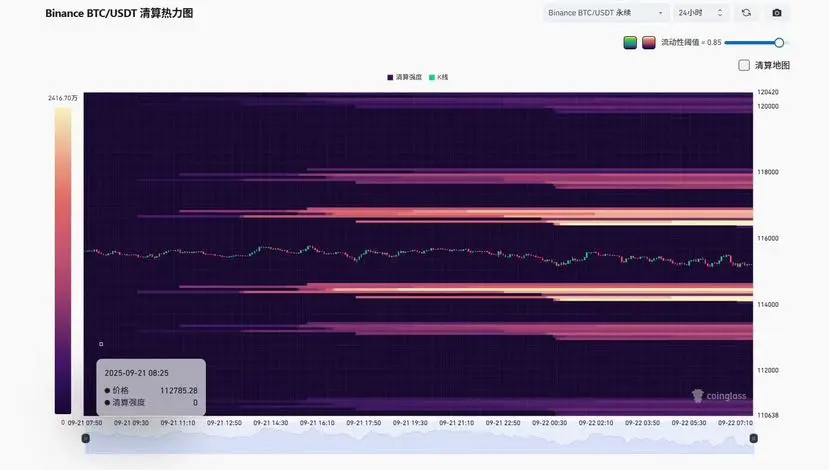Image resolution: width=829 pixels, height=470 pixels.
Task: Click the 09-22 05:30 time axis label
Action: [689, 423]
